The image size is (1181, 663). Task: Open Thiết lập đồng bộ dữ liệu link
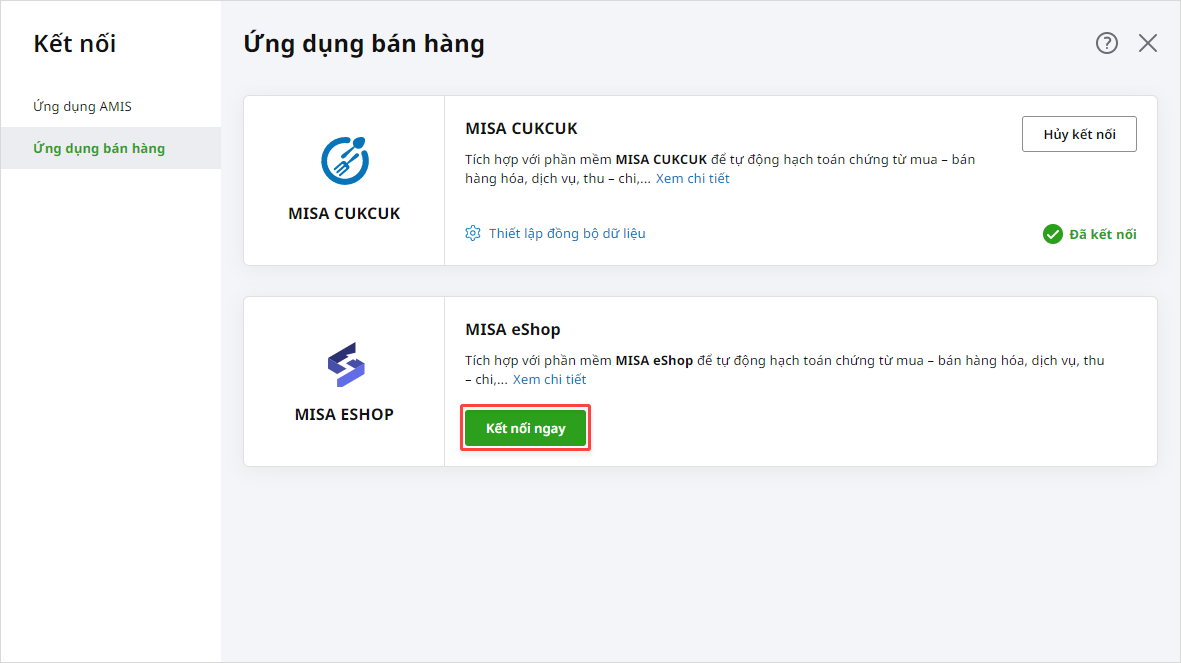pyautogui.click(x=566, y=234)
